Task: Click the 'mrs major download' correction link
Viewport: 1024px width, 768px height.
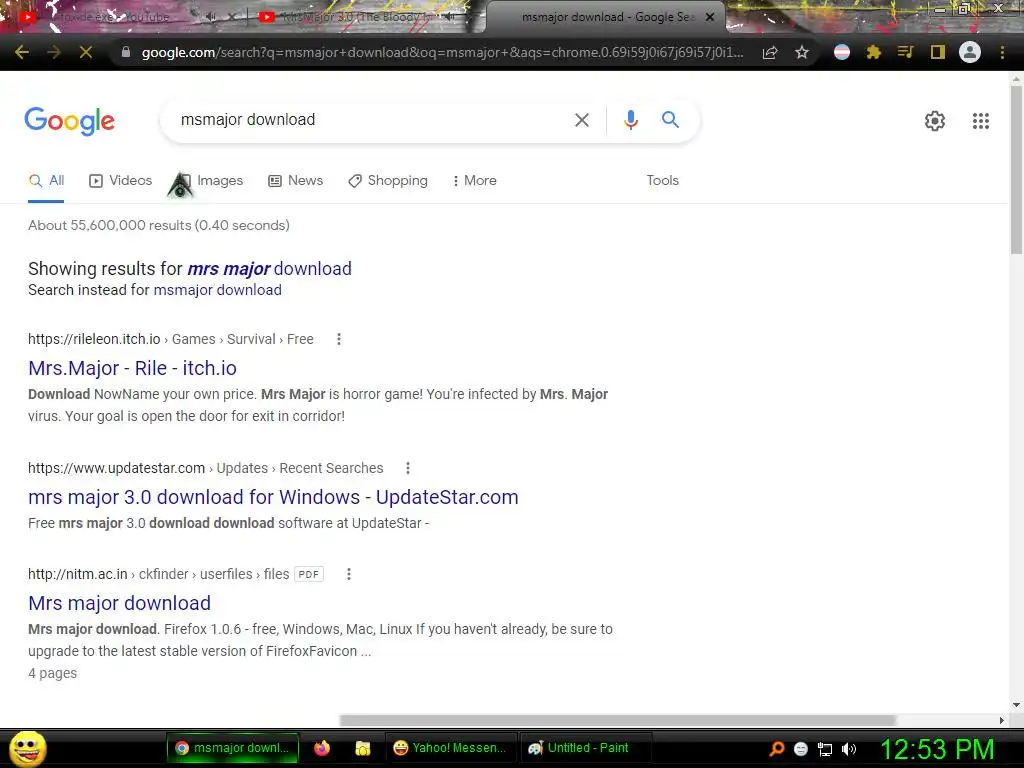Action: [x=269, y=268]
